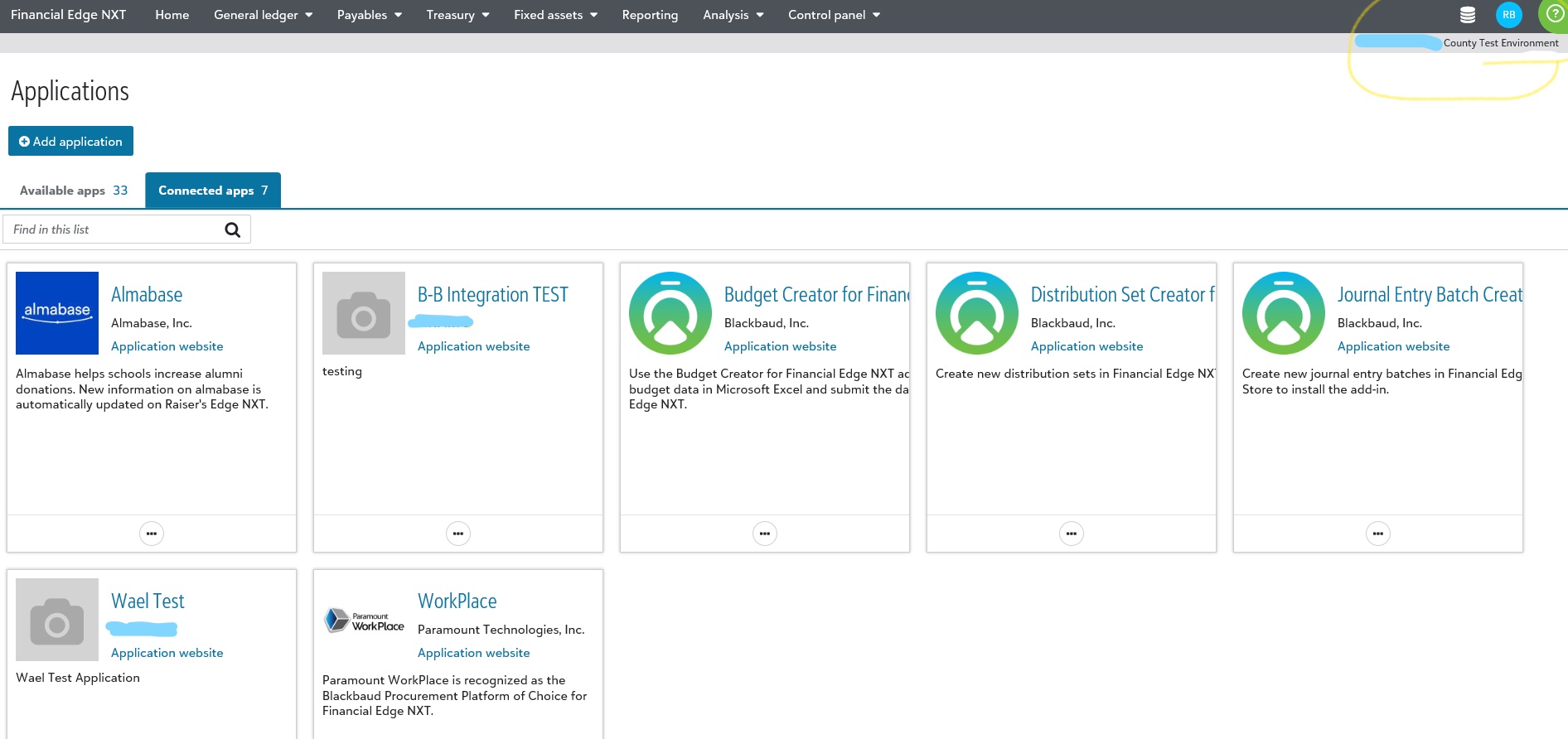Expand the Control panel dropdown

point(835,15)
